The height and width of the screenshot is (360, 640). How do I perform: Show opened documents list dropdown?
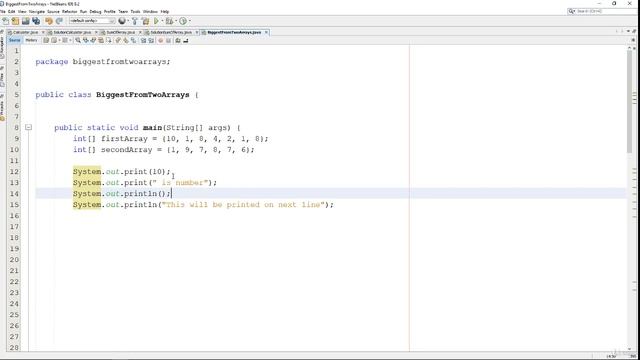click(x=628, y=31)
